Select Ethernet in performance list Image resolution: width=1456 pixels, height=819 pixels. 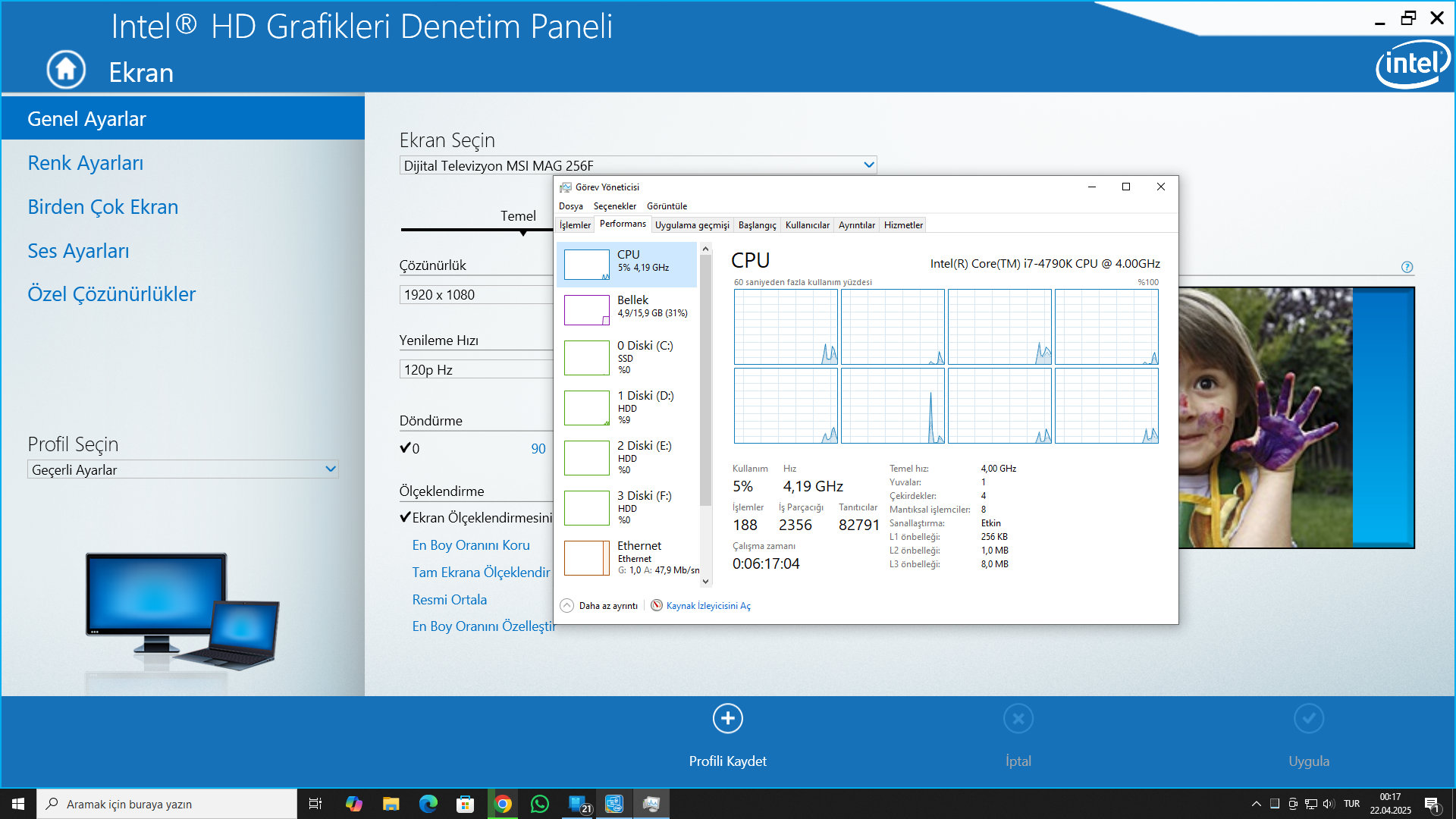627,557
